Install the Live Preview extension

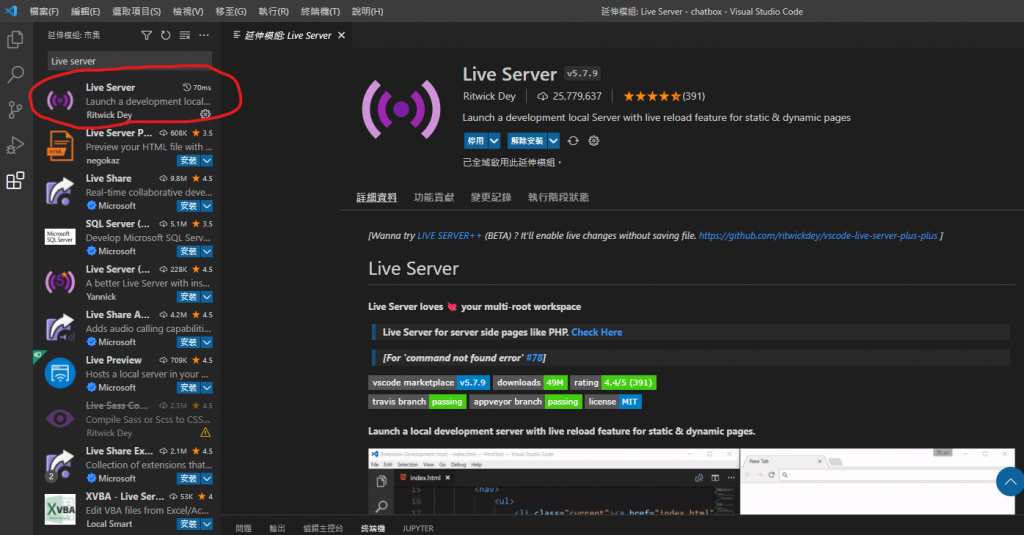tap(189, 387)
